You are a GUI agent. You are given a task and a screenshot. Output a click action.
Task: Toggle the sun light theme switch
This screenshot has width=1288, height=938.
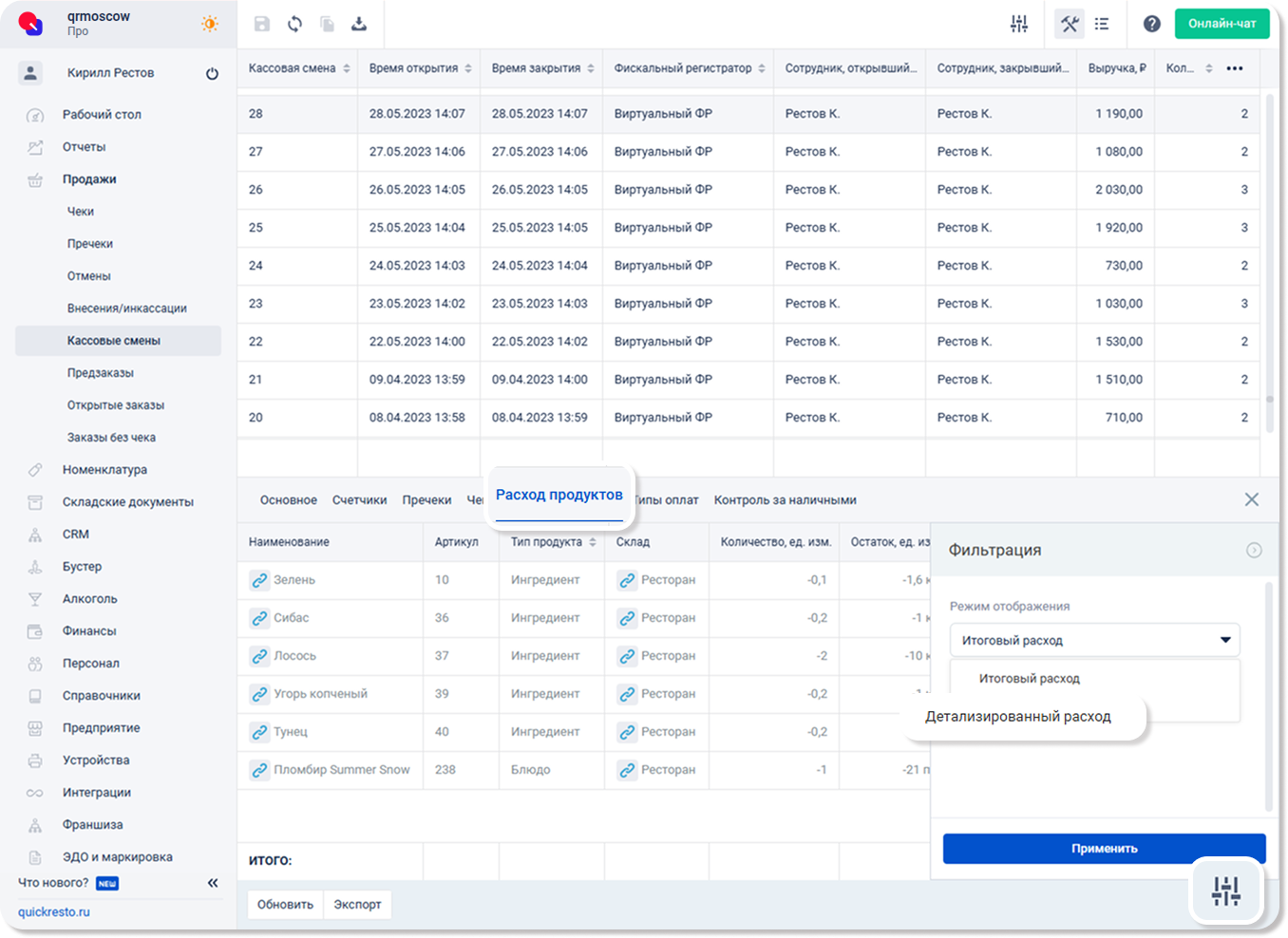[x=210, y=24]
